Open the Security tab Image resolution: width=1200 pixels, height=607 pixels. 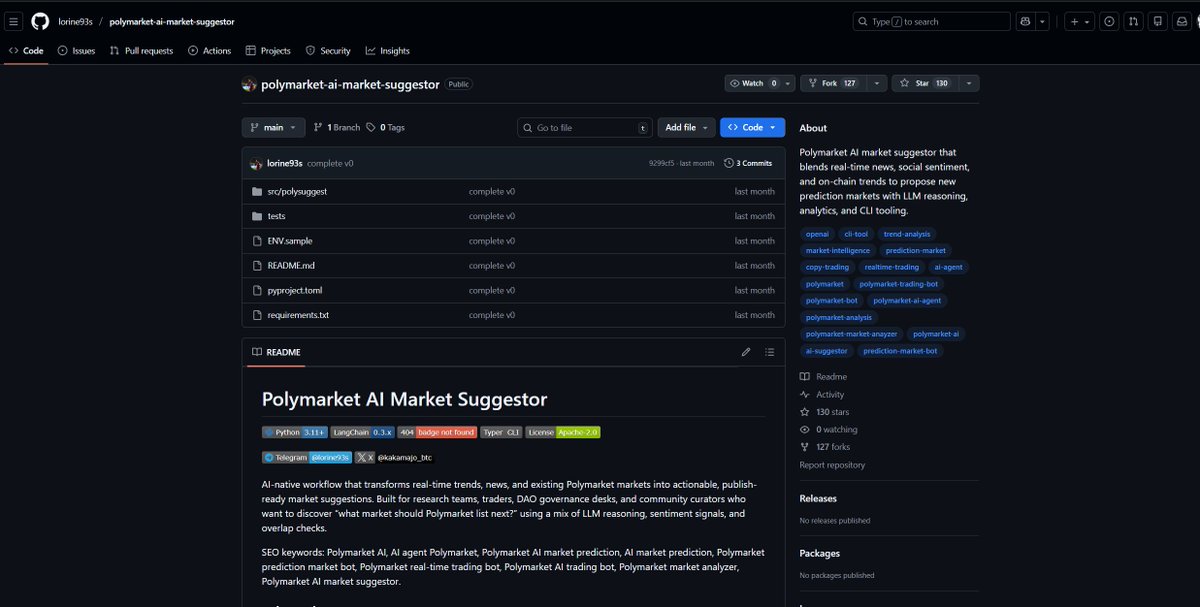coord(328,51)
